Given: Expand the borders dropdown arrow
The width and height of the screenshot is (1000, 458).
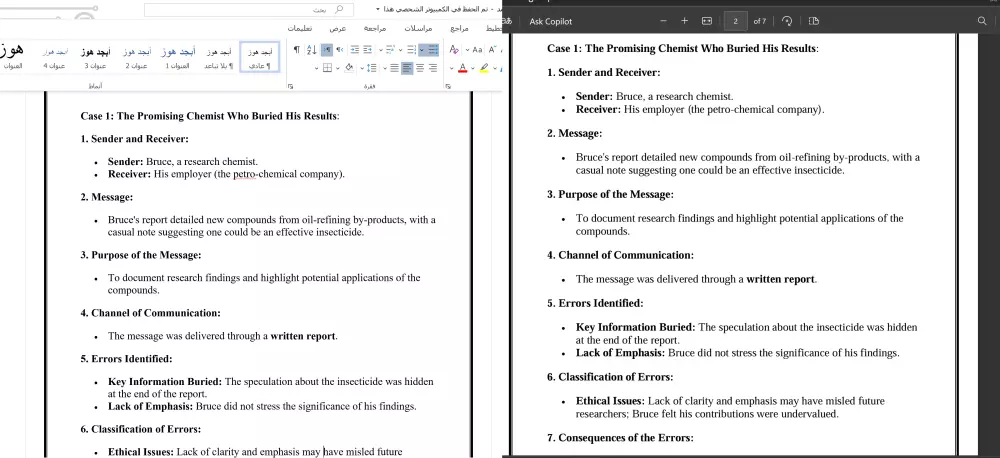Looking at the screenshot, I should [x=316, y=68].
